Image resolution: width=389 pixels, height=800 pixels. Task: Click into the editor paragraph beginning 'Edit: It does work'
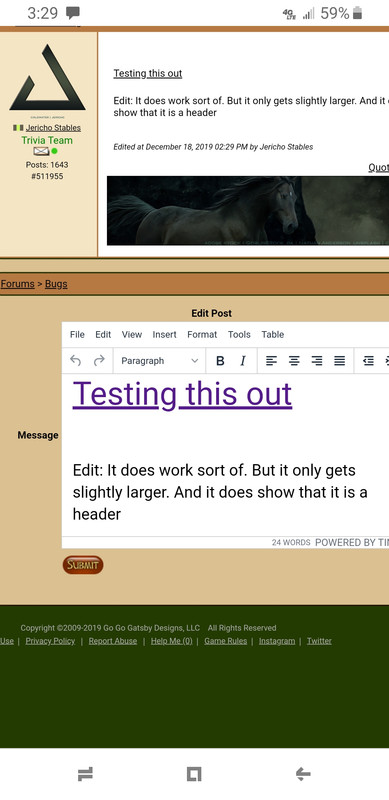pyautogui.click(x=221, y=492)
